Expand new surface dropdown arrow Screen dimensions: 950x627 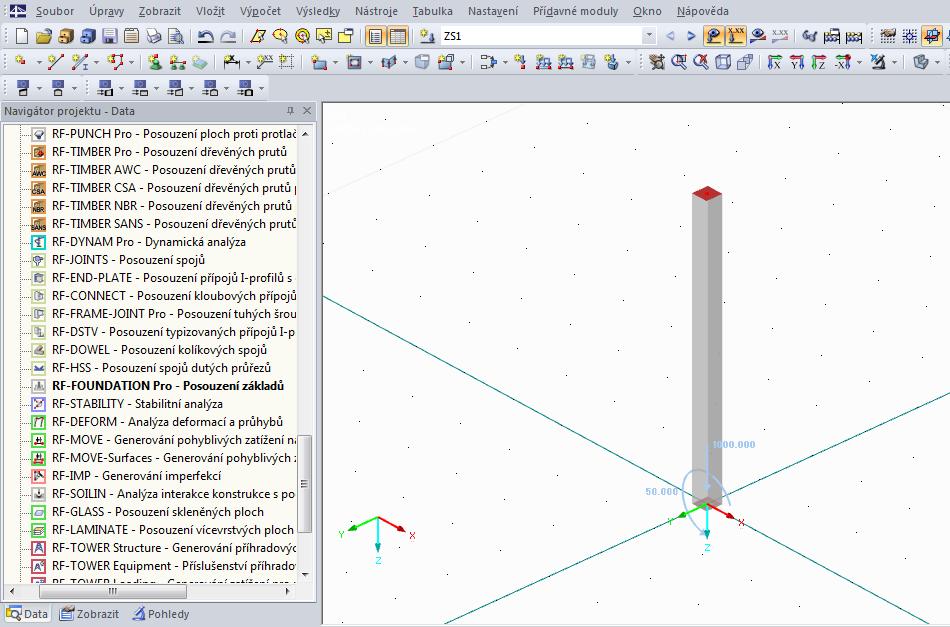pos(335,62)
